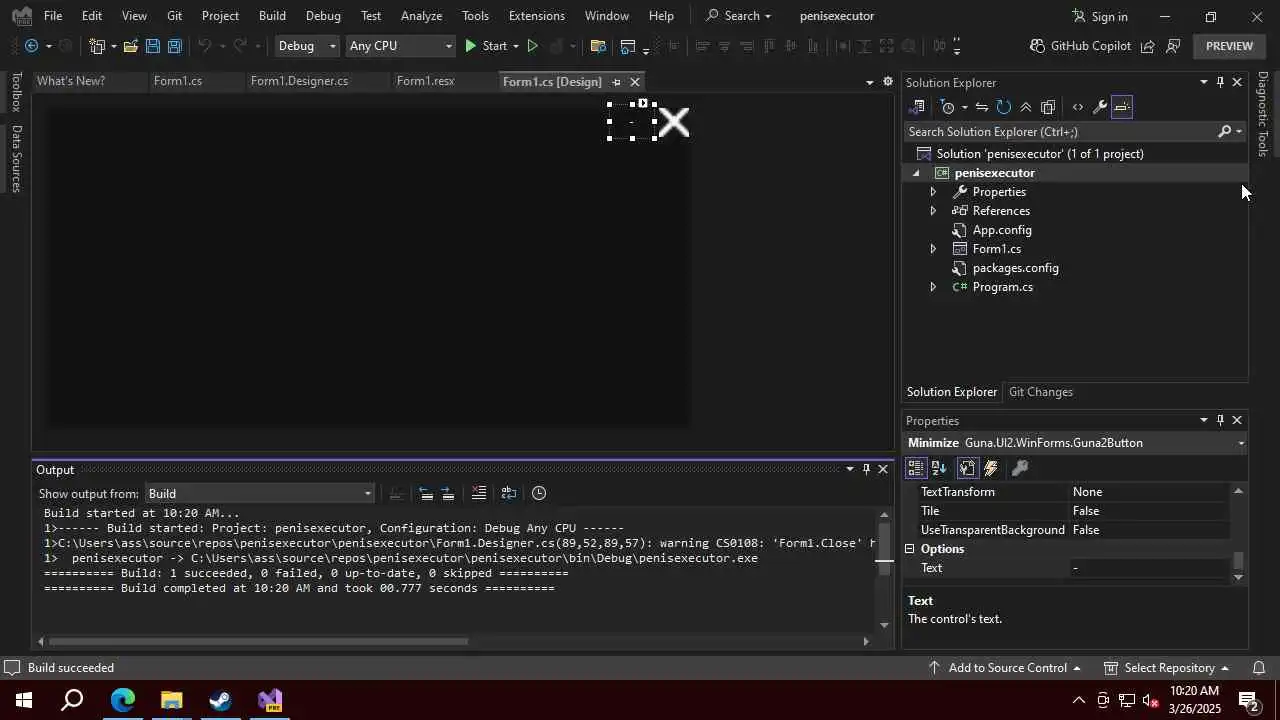Collapse Options category in Properties

point(910,549)
